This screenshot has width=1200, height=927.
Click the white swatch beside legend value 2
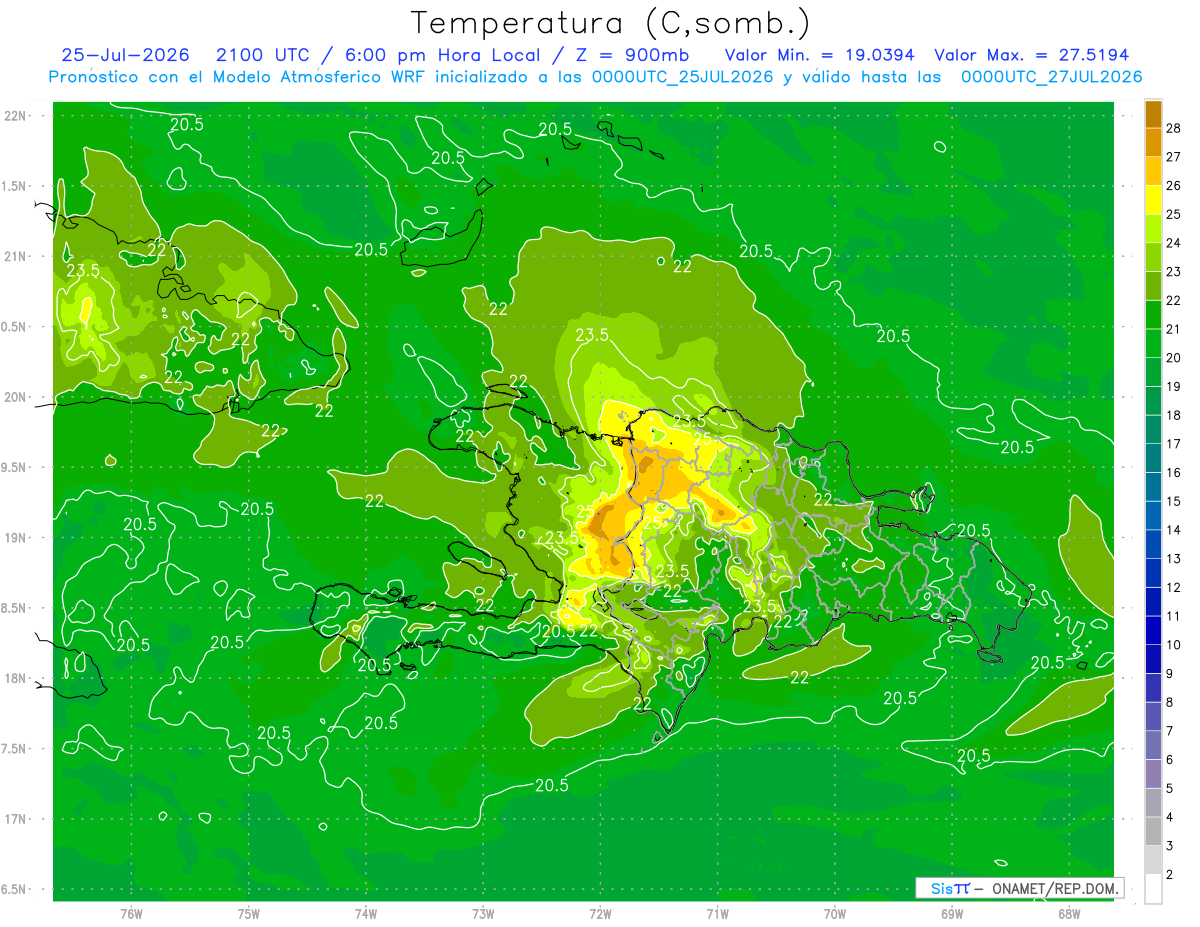point(1153,889)
